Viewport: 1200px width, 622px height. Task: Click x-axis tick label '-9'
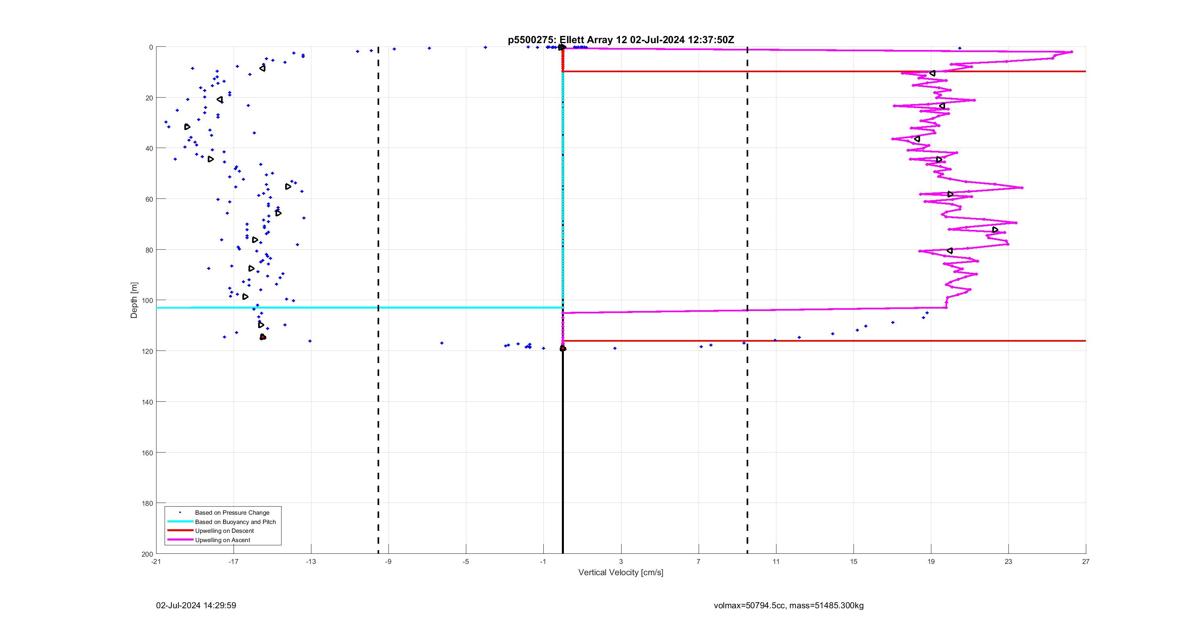tap(388, 562)
